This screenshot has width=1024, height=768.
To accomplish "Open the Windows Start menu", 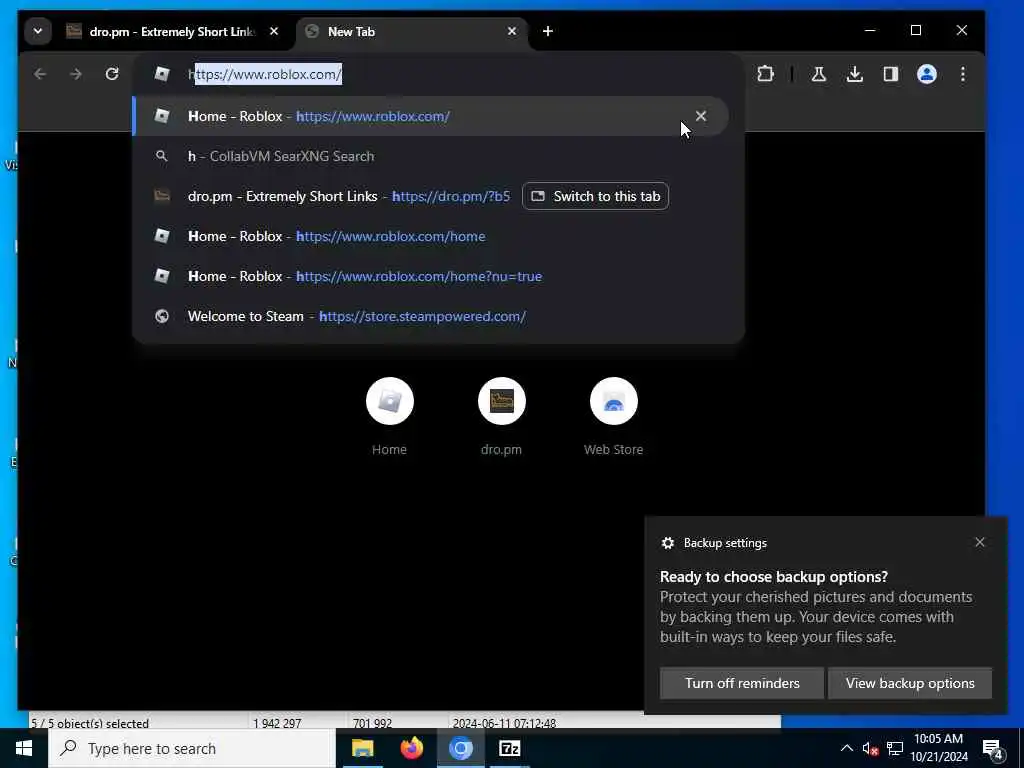I will 24,748.
